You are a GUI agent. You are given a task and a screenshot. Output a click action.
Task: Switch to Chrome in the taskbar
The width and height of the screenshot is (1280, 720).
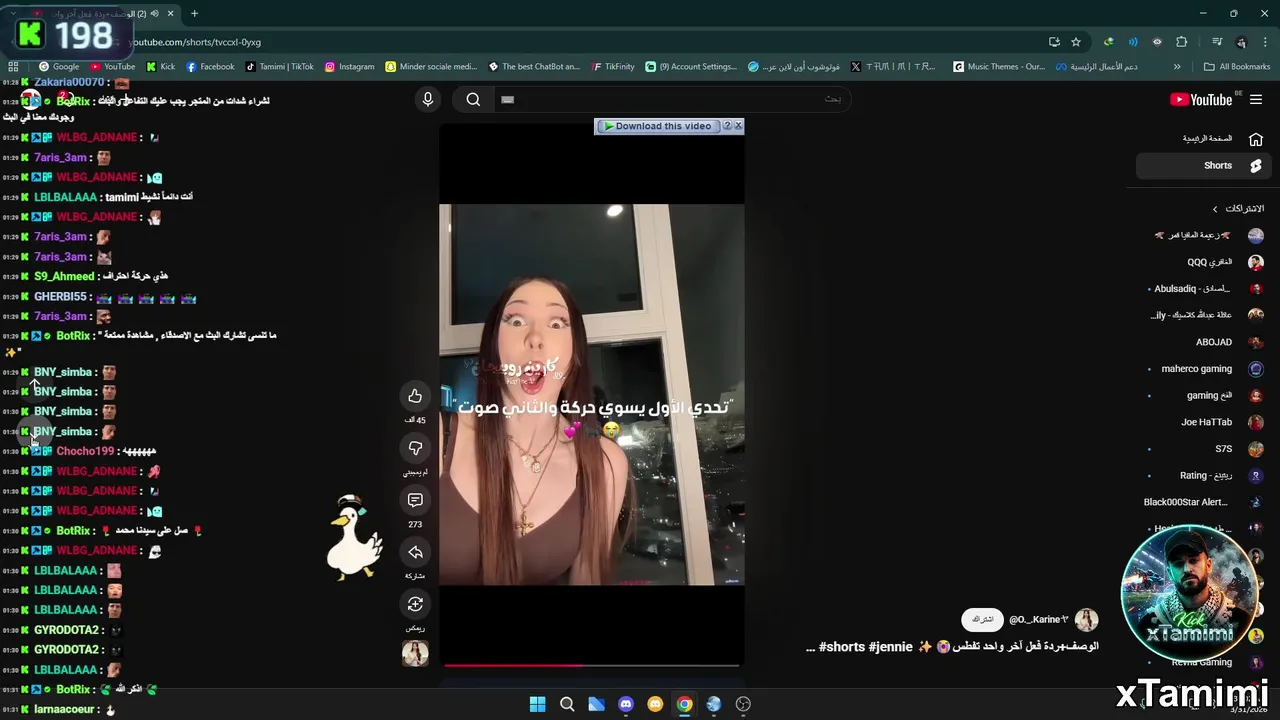tap(684, 704)
